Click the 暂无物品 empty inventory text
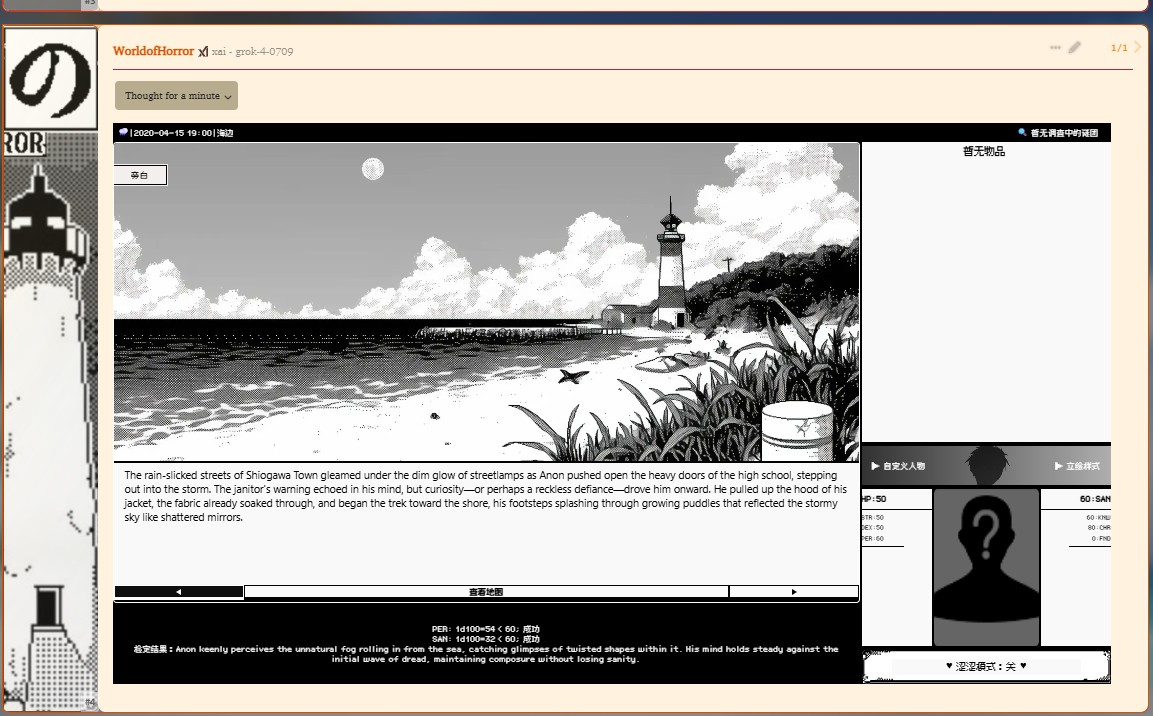Viewport: 1153px width, 716px height. 984,151
